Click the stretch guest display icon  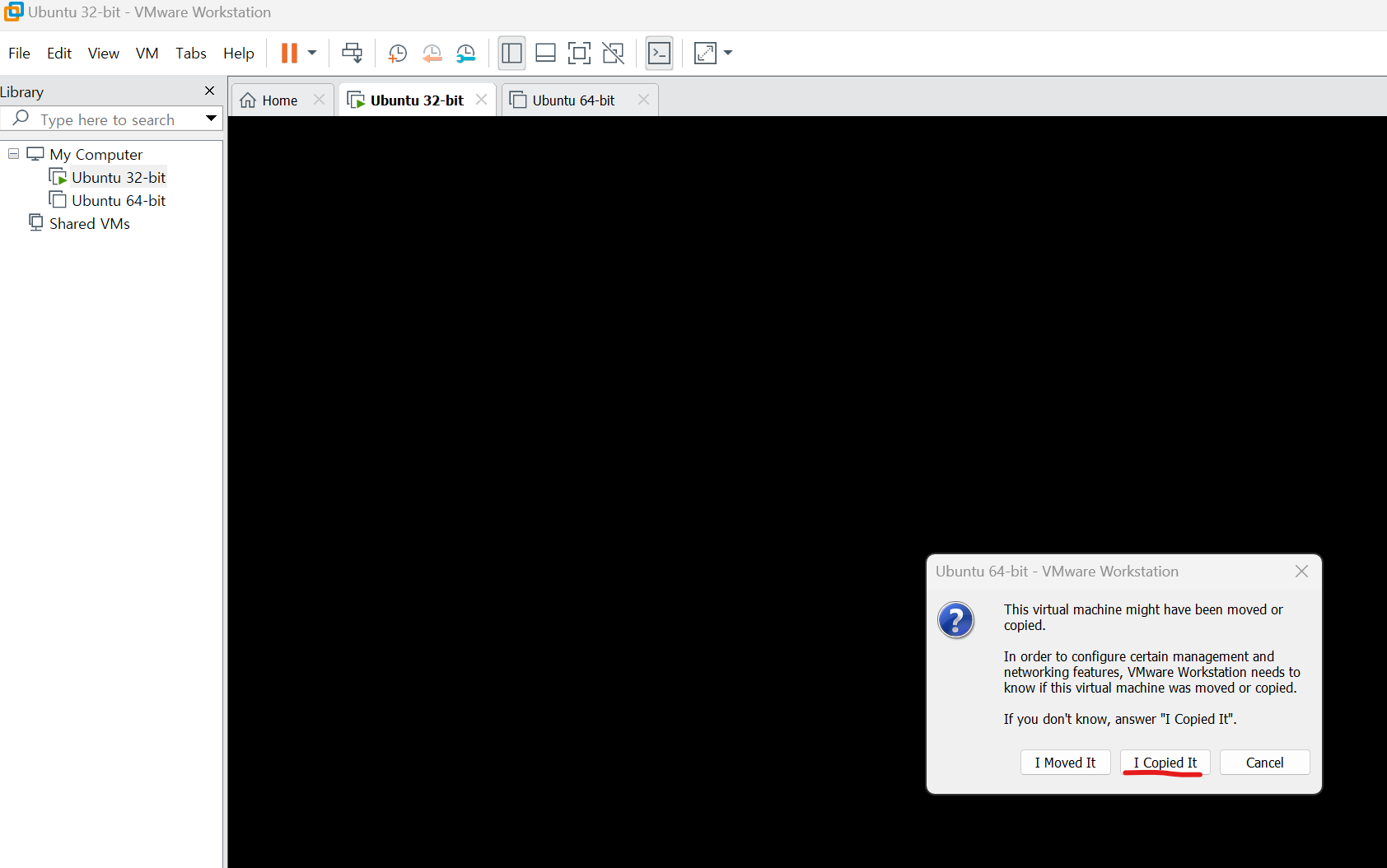click(706, 54)
